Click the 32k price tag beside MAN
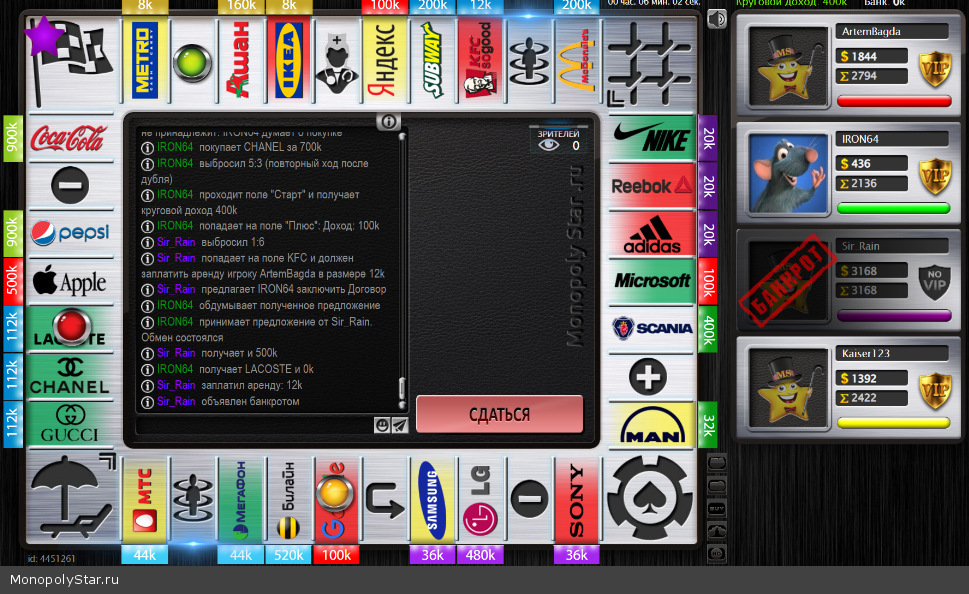This screenshot has height=594, width=969. [x=708, y=425]
